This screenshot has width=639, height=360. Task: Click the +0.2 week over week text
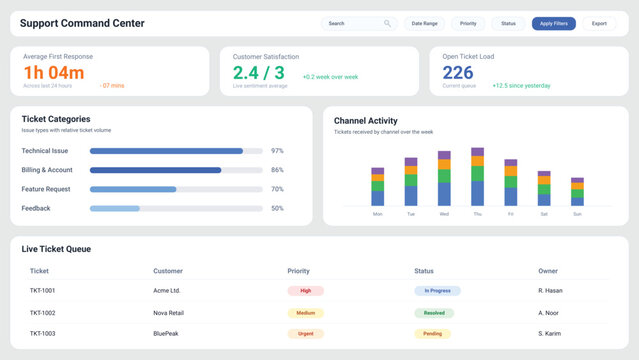tap(331, 77)
